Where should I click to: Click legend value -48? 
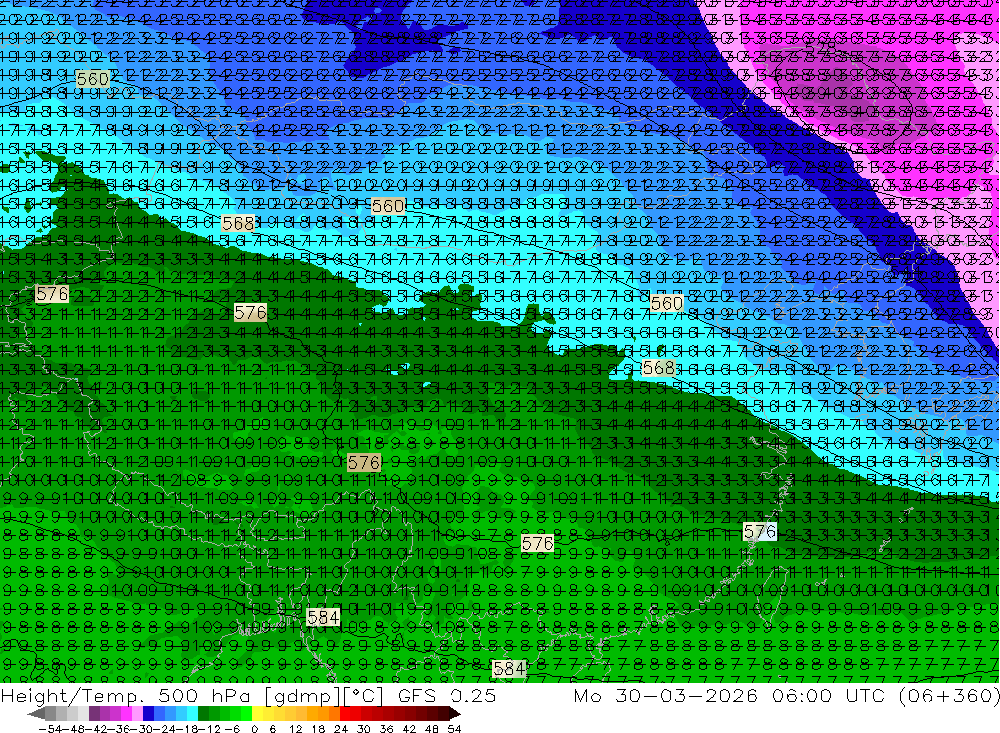[x=74, y=729]
